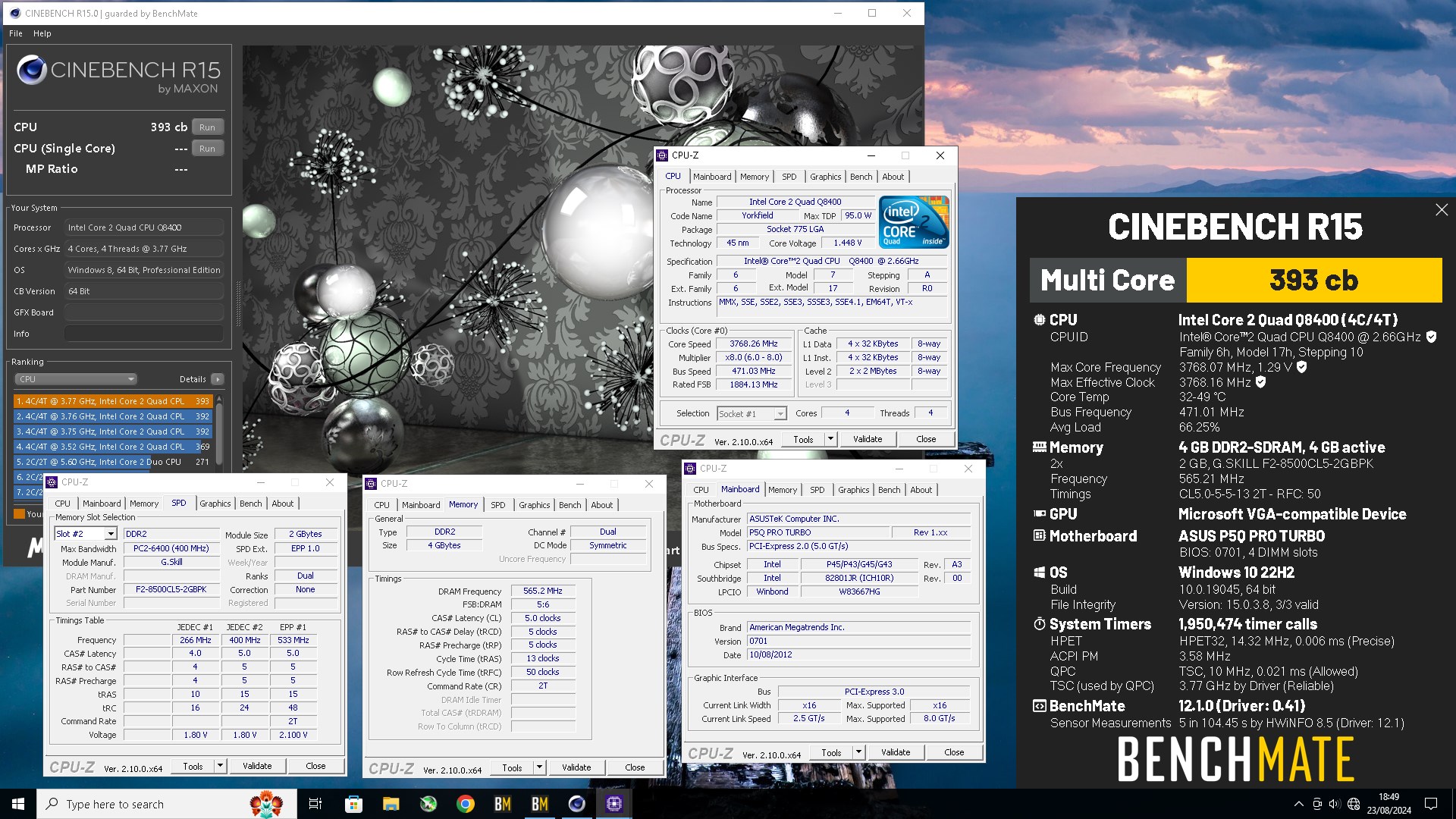Viewport: 1456px width, 819px height.
Task: Click the CPU chip icon in BenchMate panel
Action: point(1039,320)
